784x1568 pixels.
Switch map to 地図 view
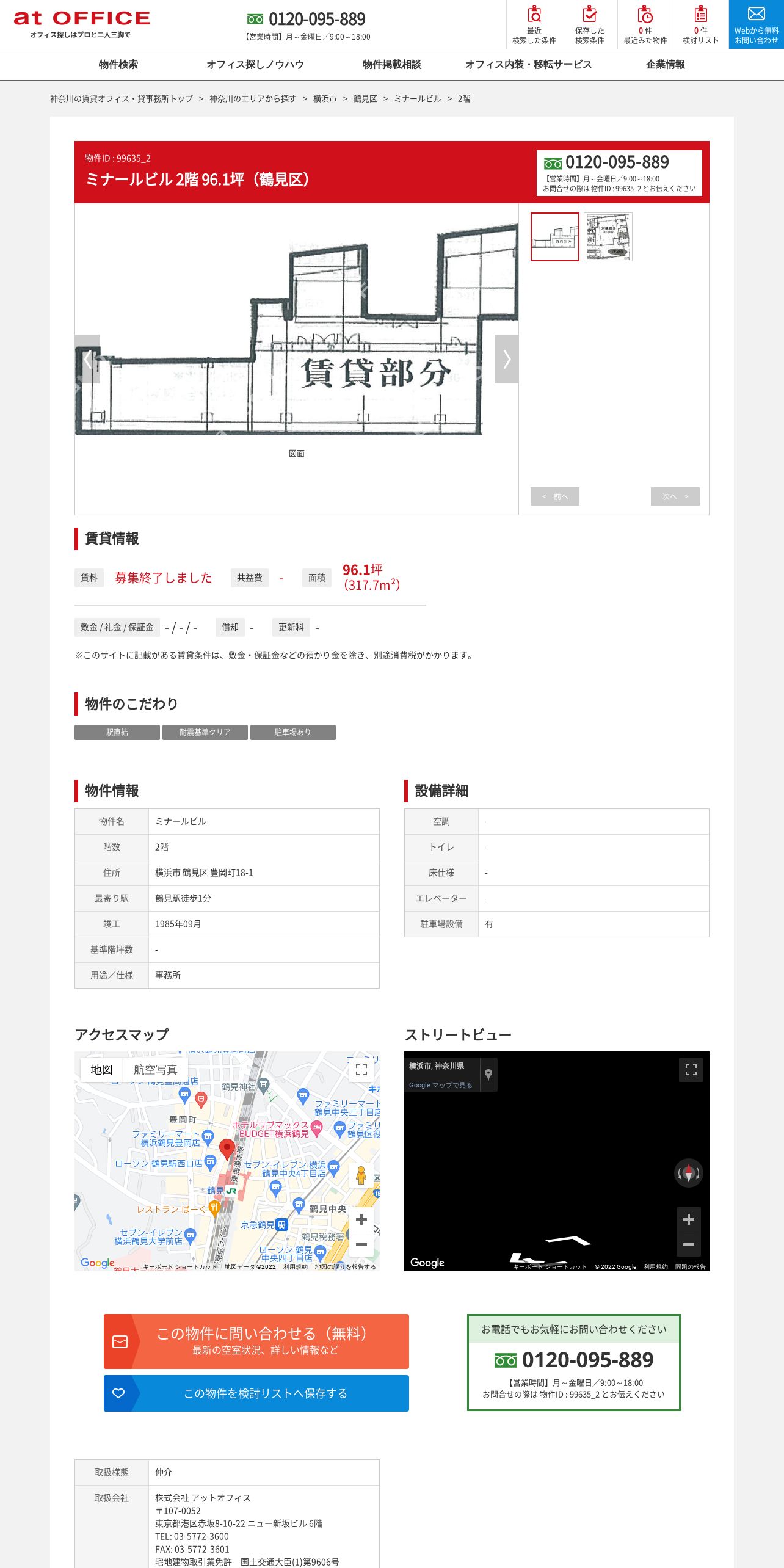click(101, 1070)
